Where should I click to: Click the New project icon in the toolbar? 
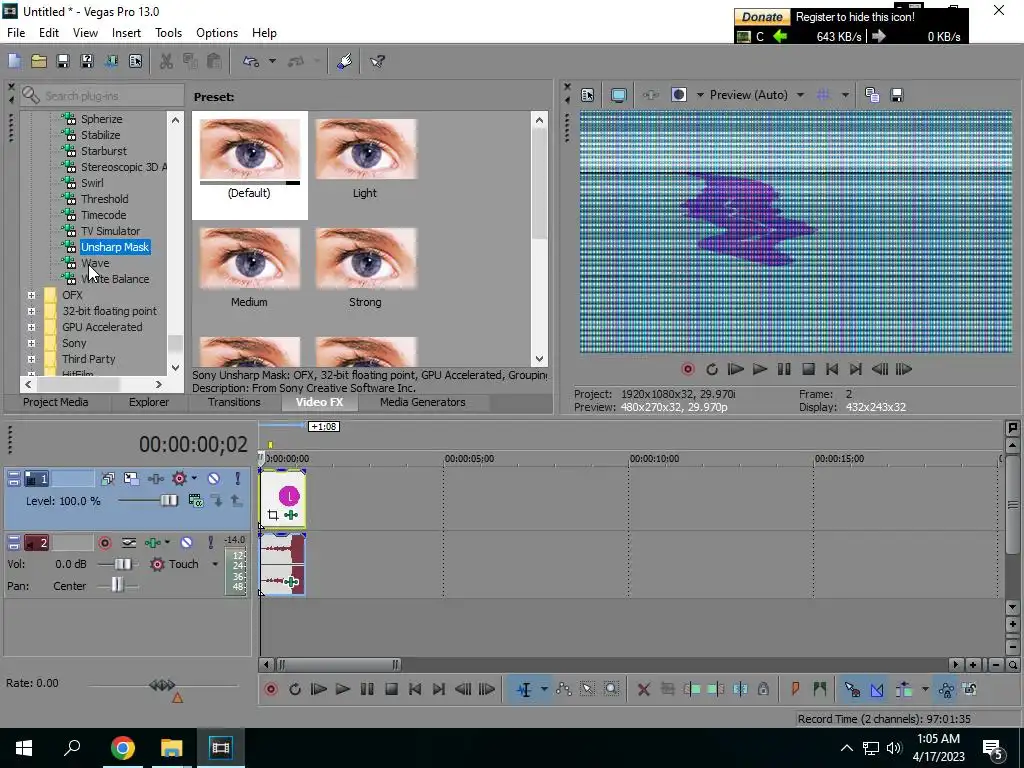[x=14, y=61]
